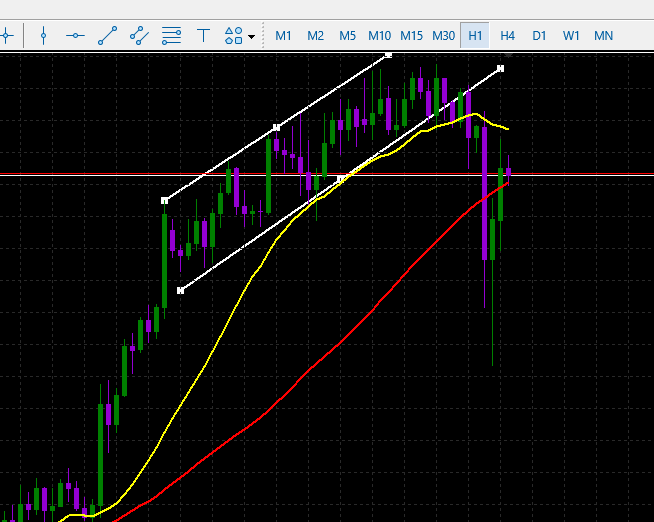Switch to the M15 timeframe
This screenshot has width=654, height=522.
411,36
